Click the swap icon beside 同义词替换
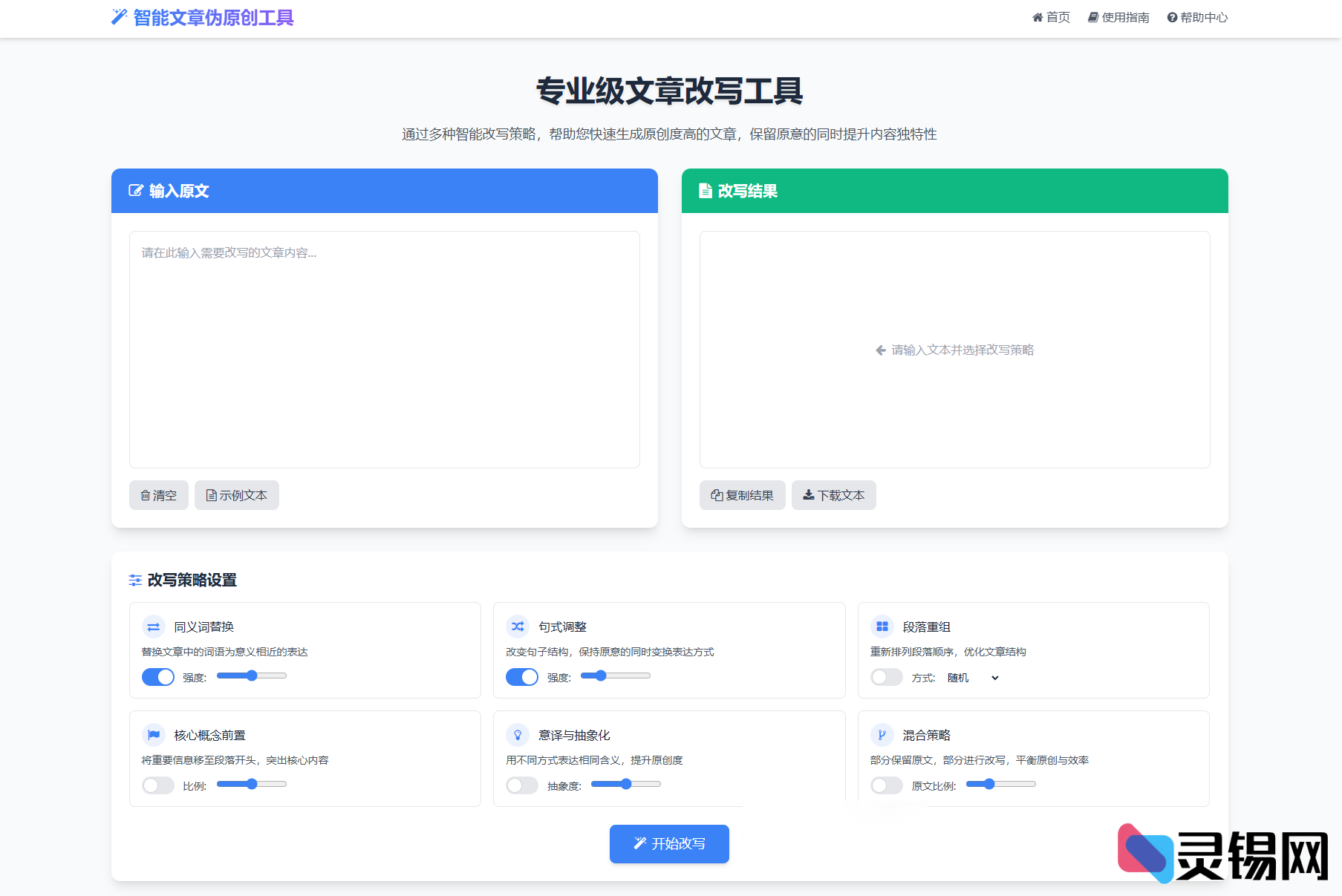The width and height of the screenshot is (1342, 896). click(x=154, y=627)
